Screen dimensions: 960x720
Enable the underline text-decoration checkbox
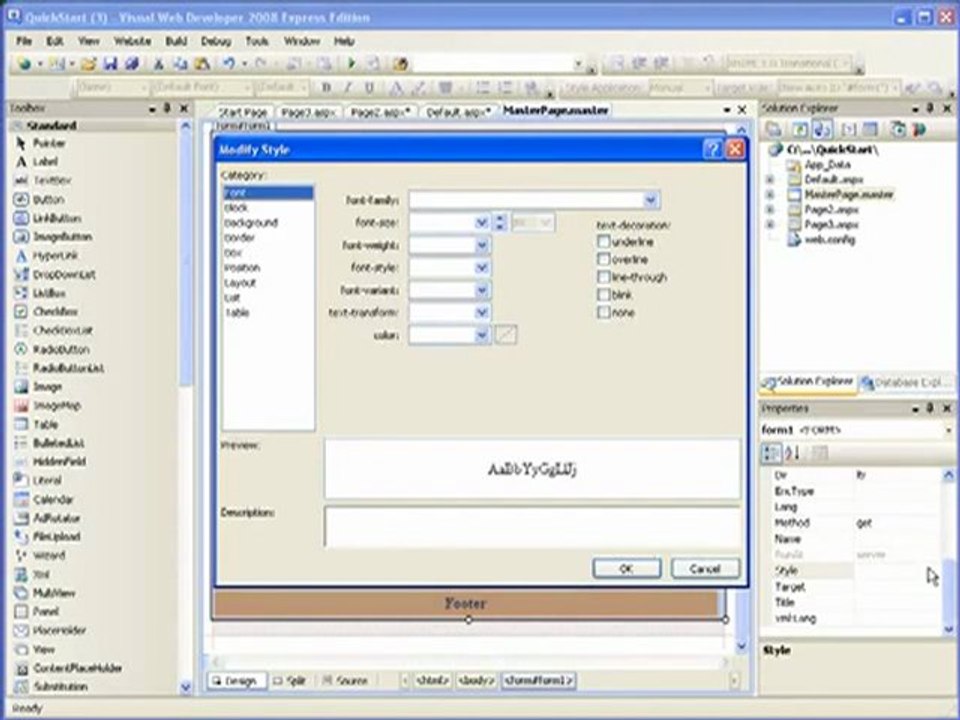coord(604,242)
